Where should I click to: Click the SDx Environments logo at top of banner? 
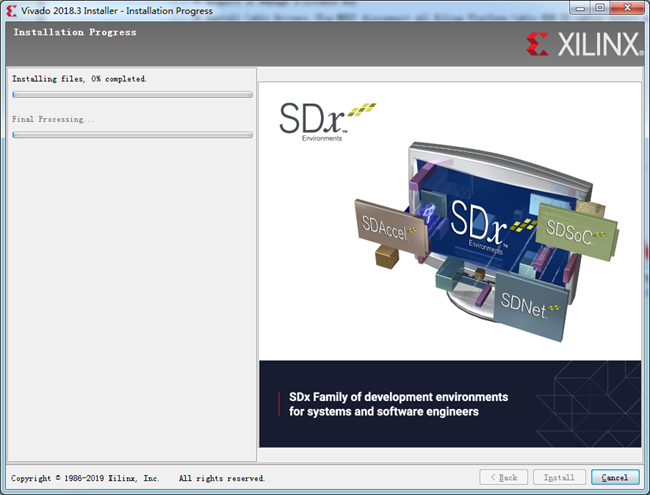tap(327, 122)
